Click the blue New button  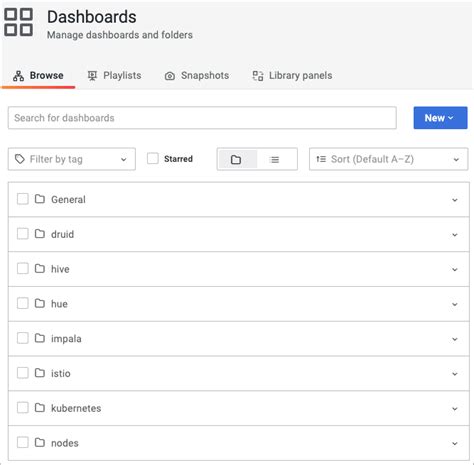(x=440, y=118)
